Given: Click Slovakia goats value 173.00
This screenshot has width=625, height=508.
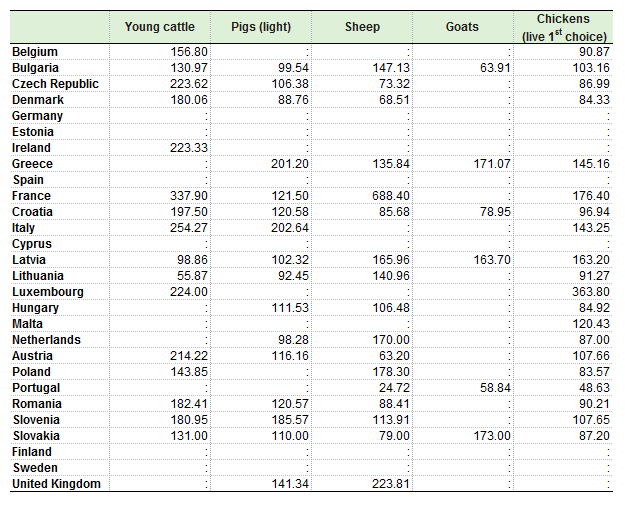Looking at the screenshot, I should pos(491,435).
